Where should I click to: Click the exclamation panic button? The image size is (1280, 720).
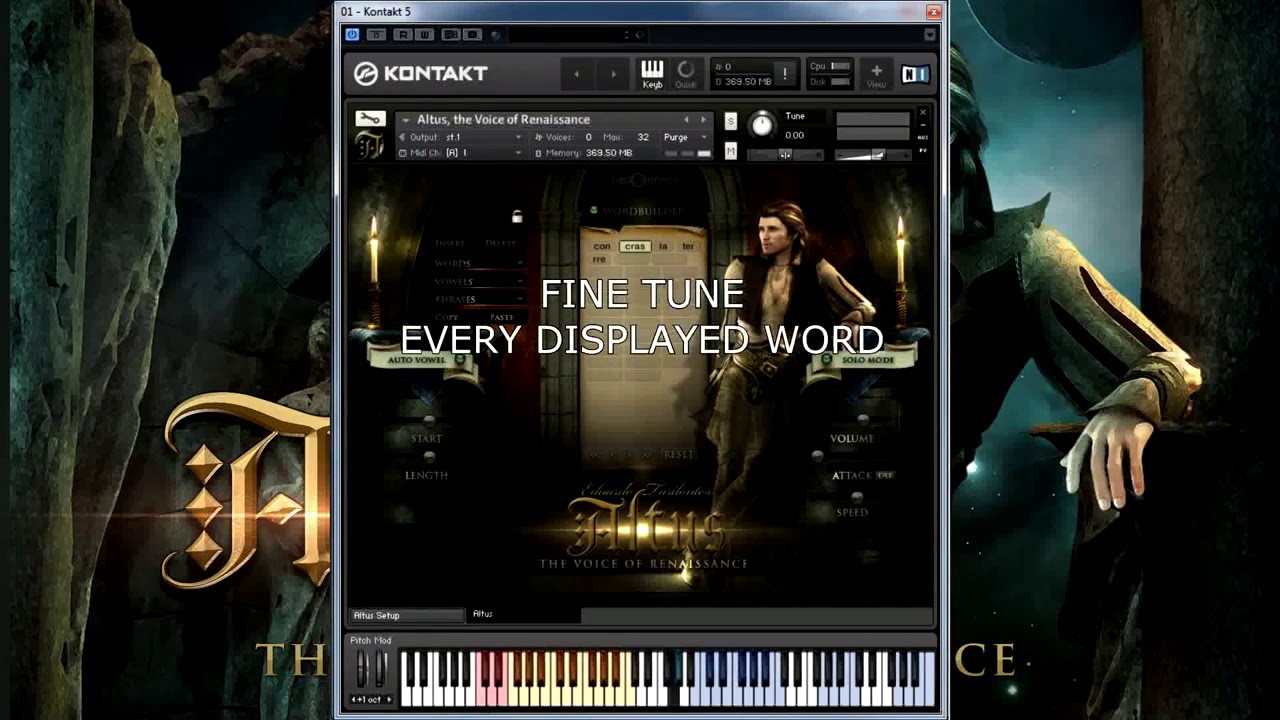click(x=785, y=73)
